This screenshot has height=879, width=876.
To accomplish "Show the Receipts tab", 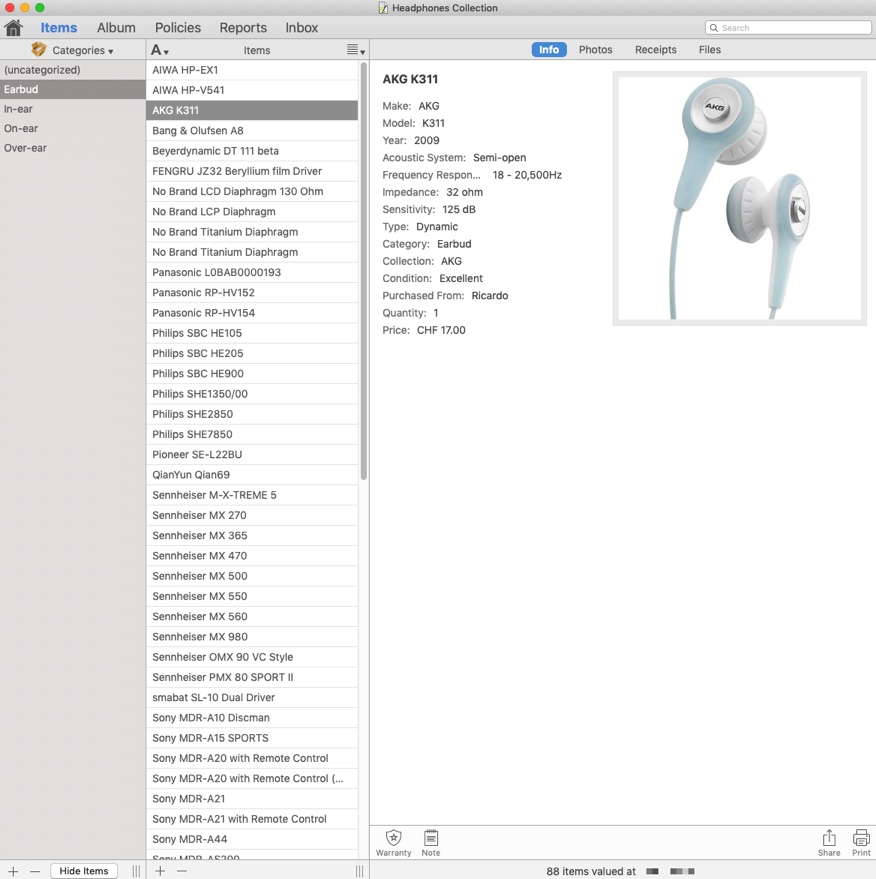I will [655, 49].
